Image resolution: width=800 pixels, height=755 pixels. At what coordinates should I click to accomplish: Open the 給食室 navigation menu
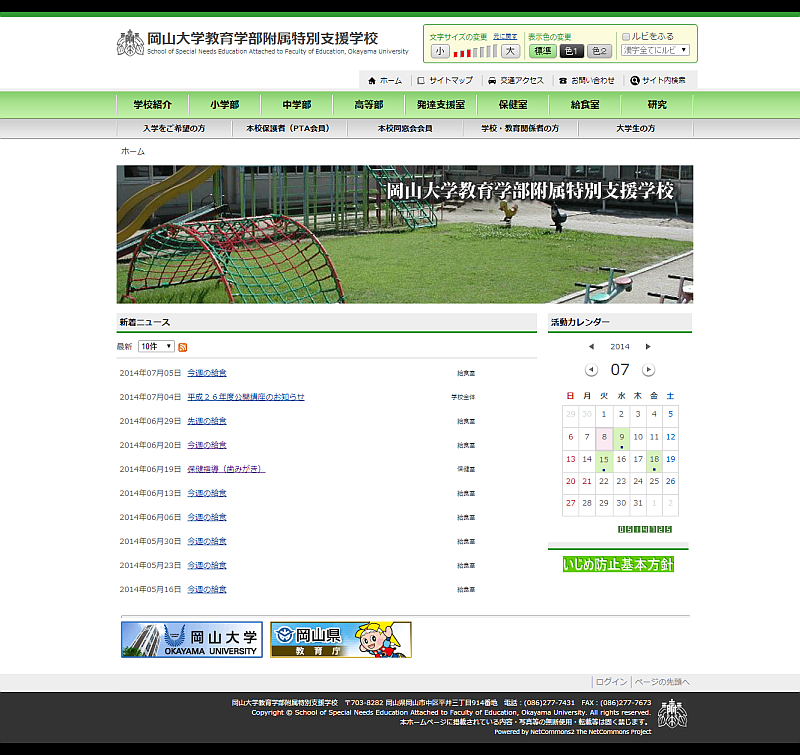(584, 105)
